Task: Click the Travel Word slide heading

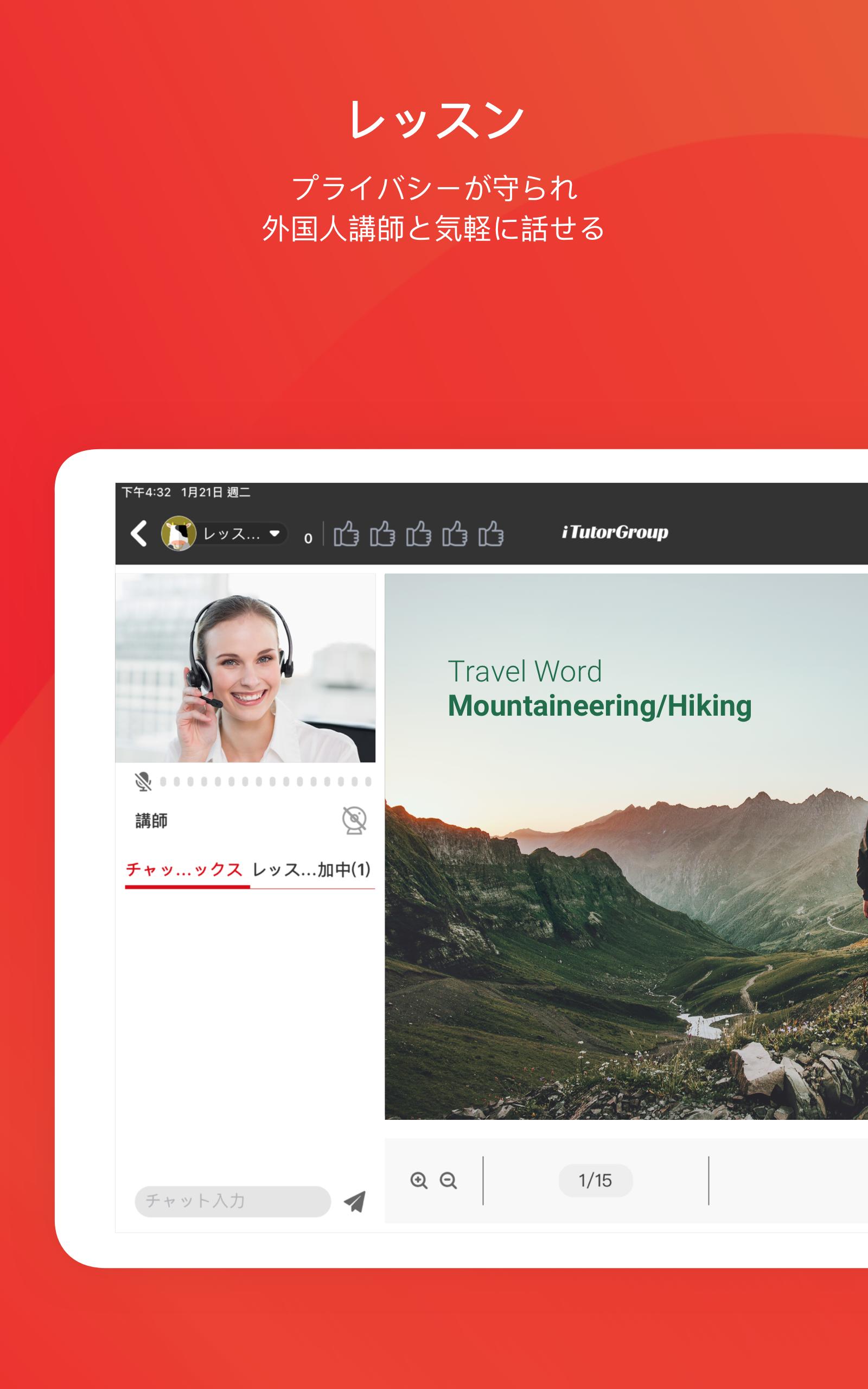Action: pyautogui.click(x=525, y=671)
